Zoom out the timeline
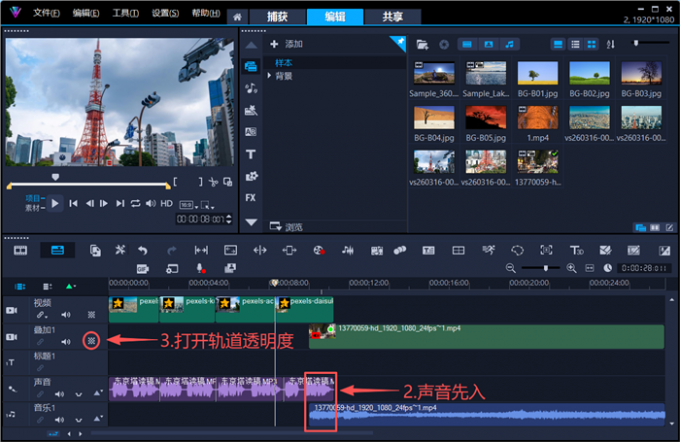The image size is (680, 442). (x=511, y=268)
